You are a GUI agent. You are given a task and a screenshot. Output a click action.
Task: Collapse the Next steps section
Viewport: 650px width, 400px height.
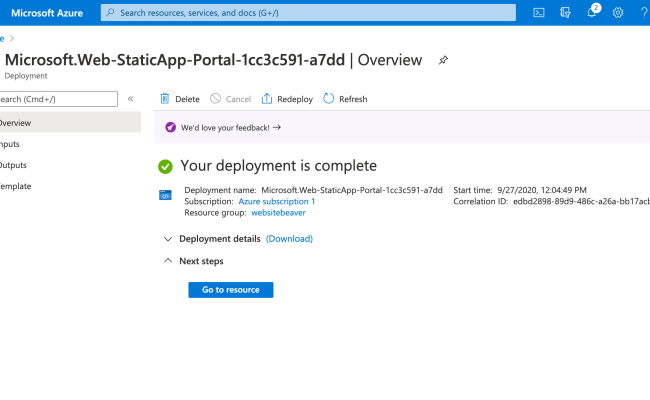[x=168, y=261]
